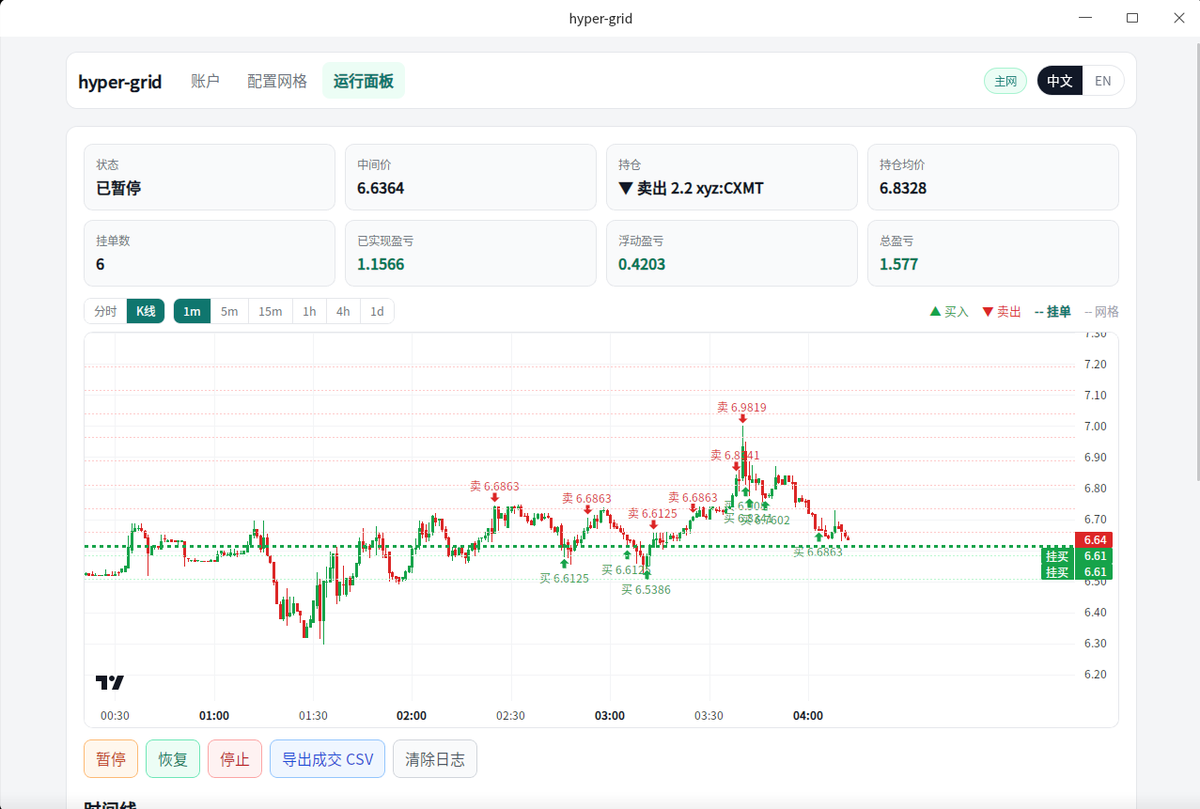
Task: Click the hyper-grid logo text
Action: point(120,81)
